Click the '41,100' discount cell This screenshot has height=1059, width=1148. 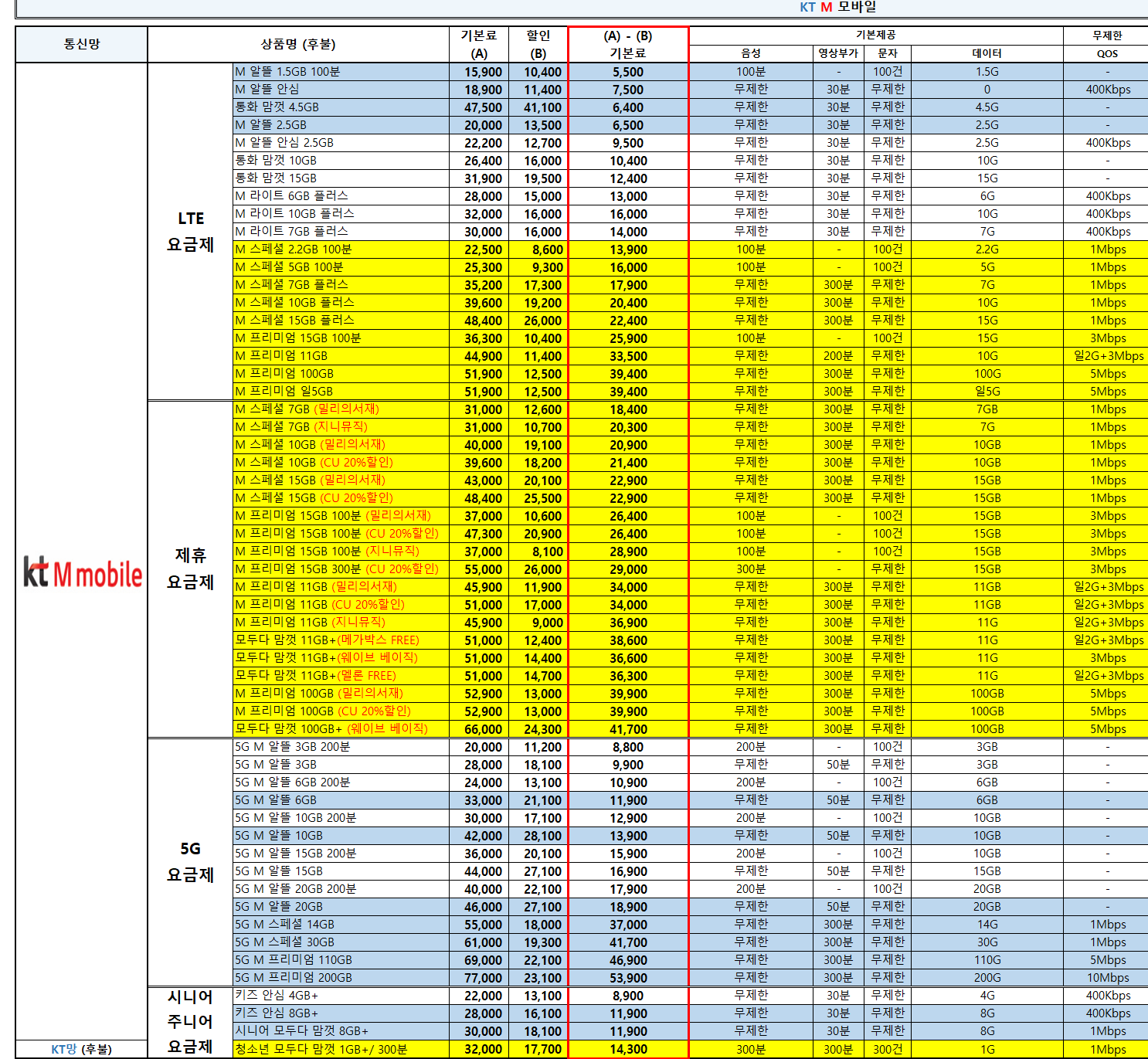pyautogui.click(x=538, y=107)
